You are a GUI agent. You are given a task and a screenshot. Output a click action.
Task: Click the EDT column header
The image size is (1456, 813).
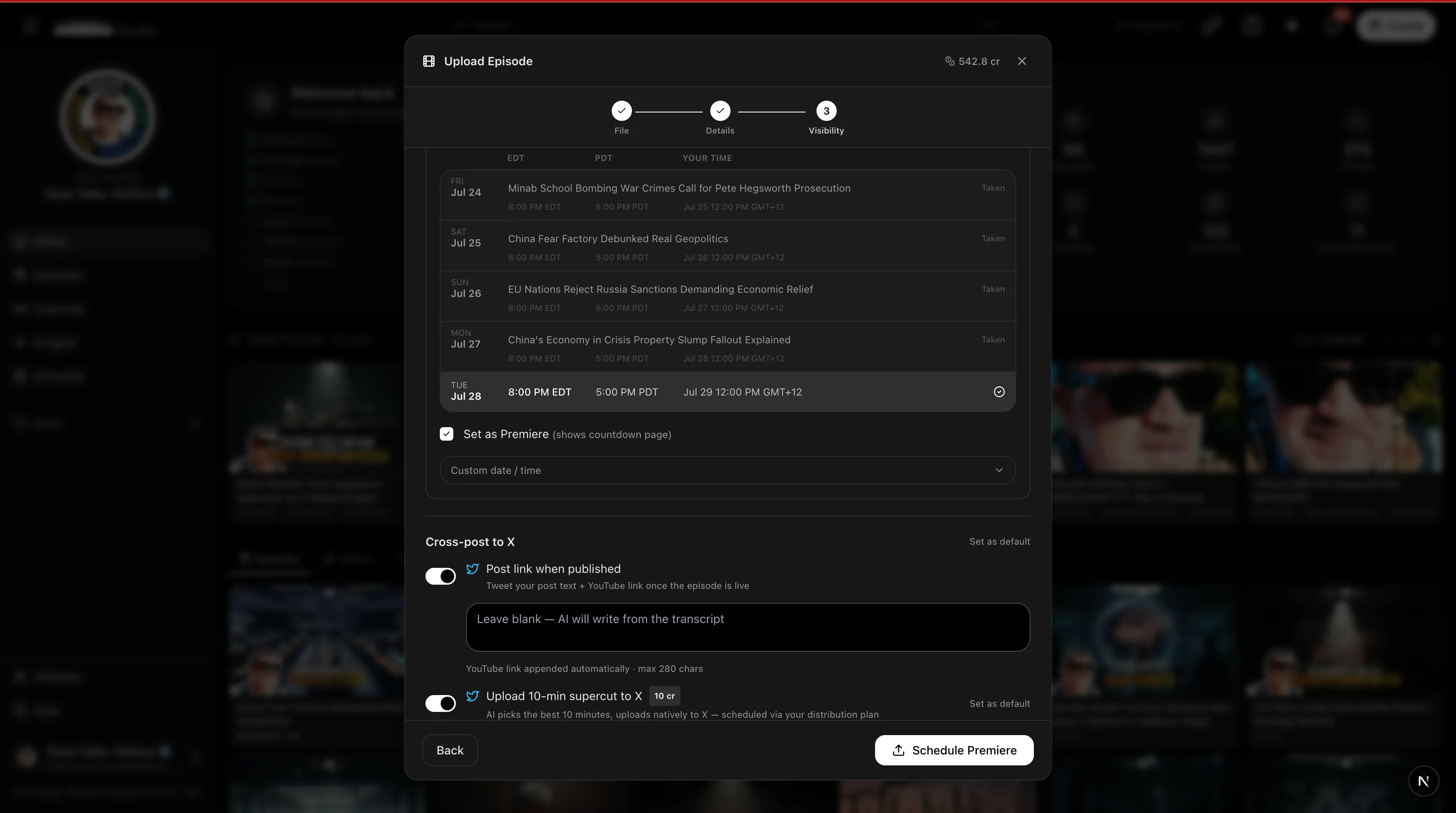point(516,158)
